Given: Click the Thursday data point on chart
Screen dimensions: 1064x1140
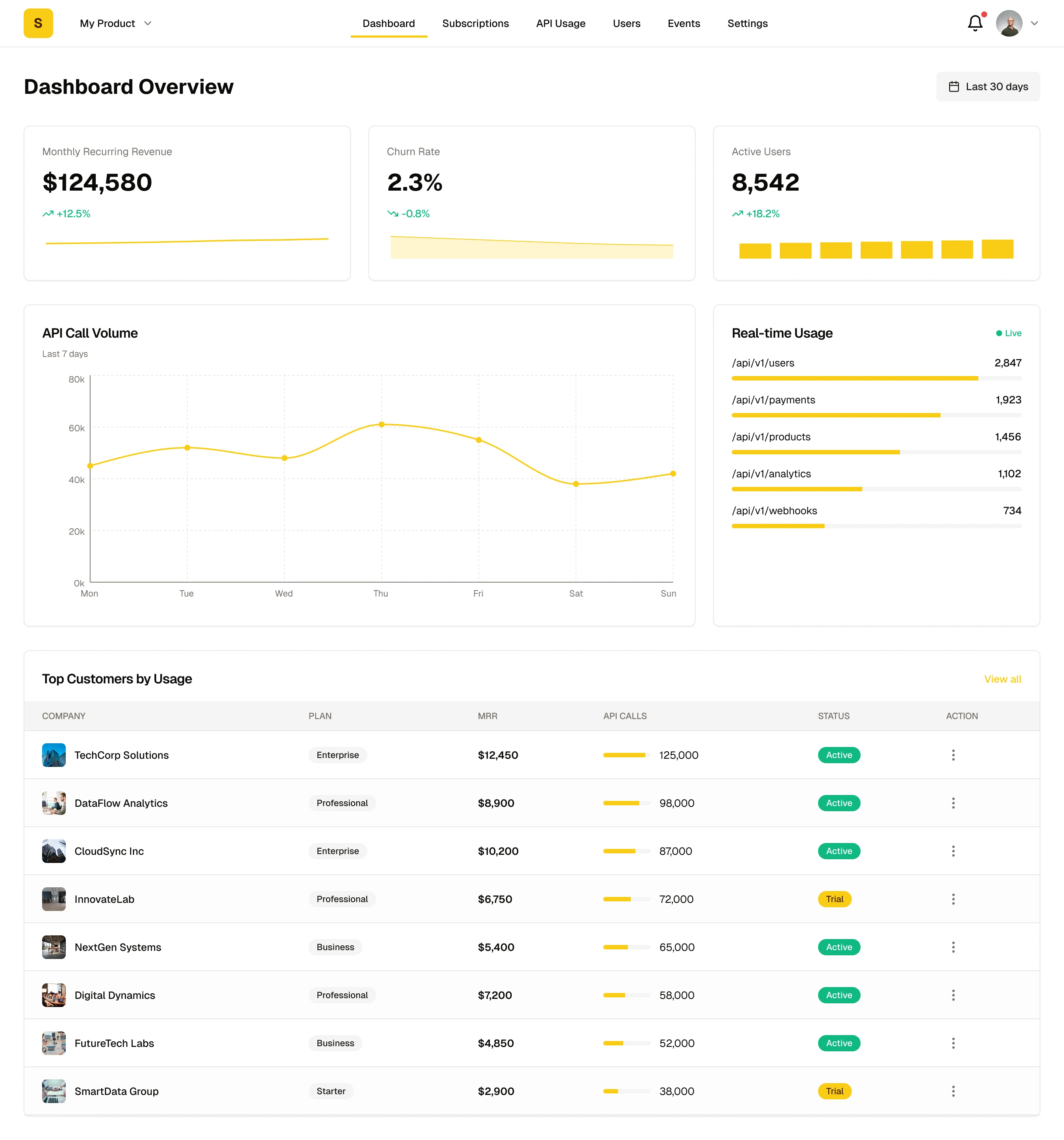Looking at the screenshot, I should click(x=381, y=424).
